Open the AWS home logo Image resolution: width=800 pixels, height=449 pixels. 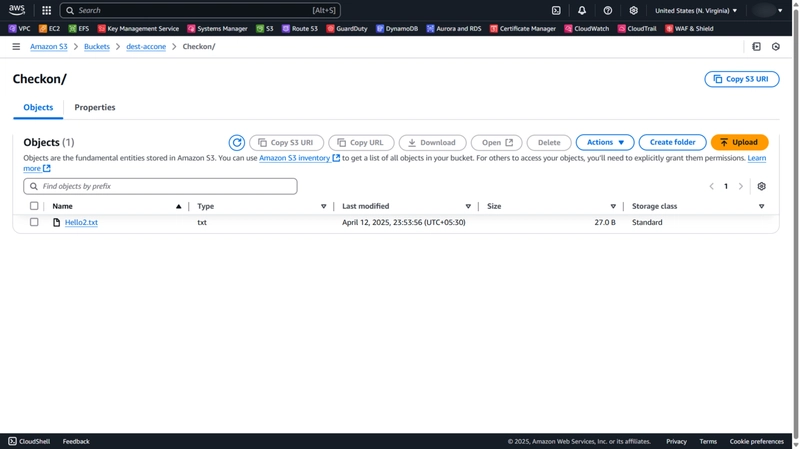[16, 10]
